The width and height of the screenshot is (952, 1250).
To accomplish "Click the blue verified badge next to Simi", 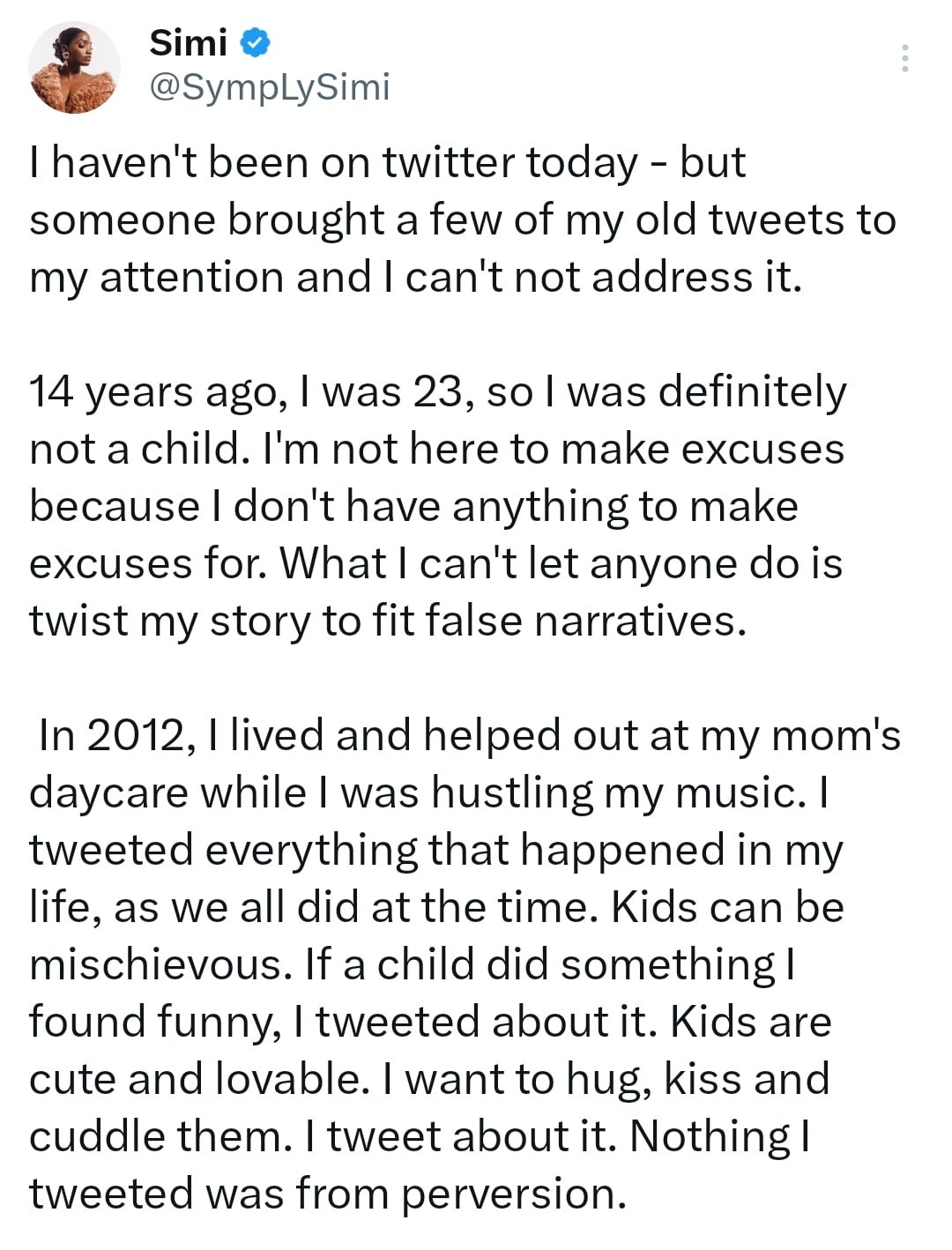I will click(x=256, y=42).
